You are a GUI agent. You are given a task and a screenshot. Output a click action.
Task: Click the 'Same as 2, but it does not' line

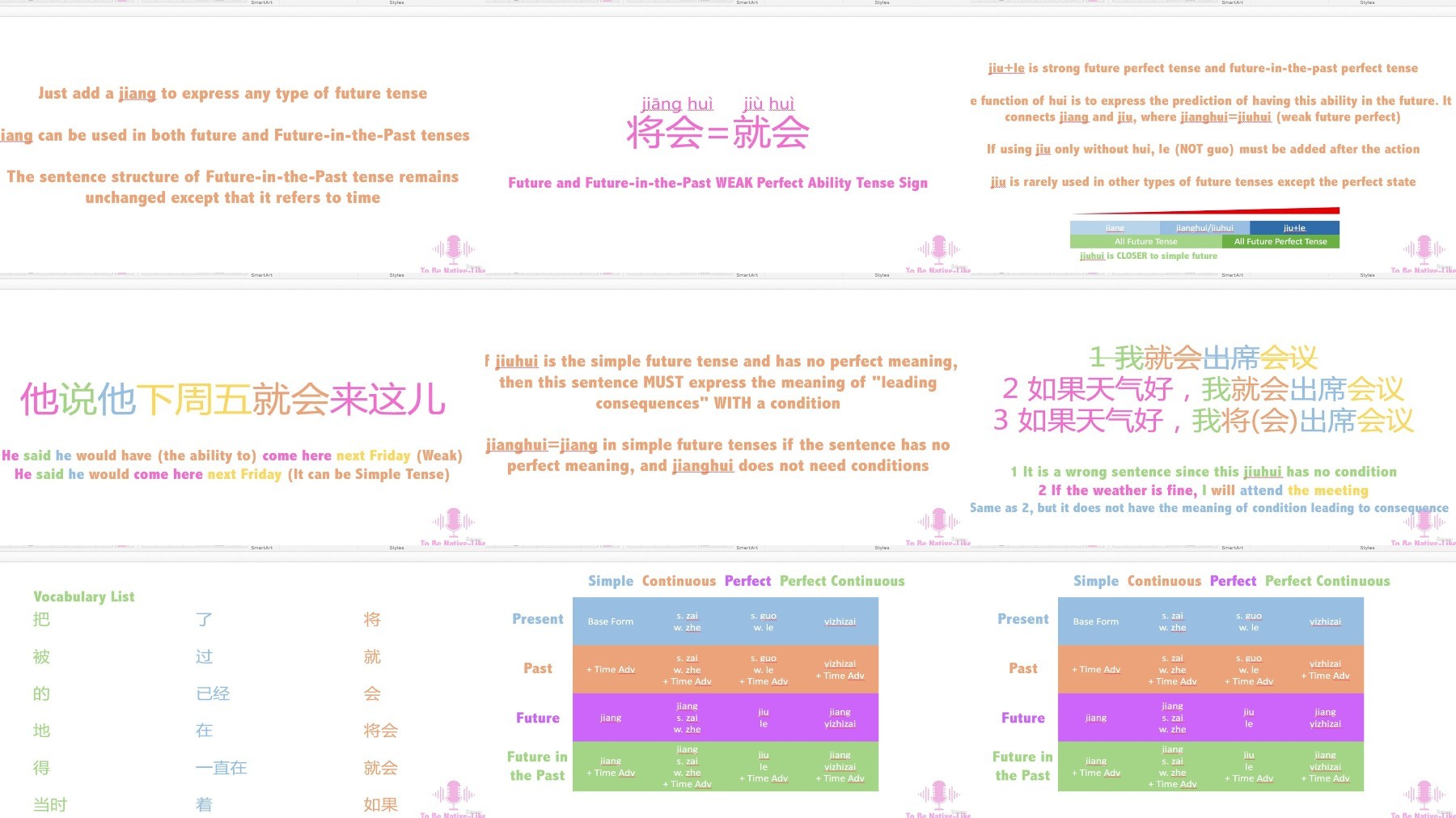click(1208, 508)
